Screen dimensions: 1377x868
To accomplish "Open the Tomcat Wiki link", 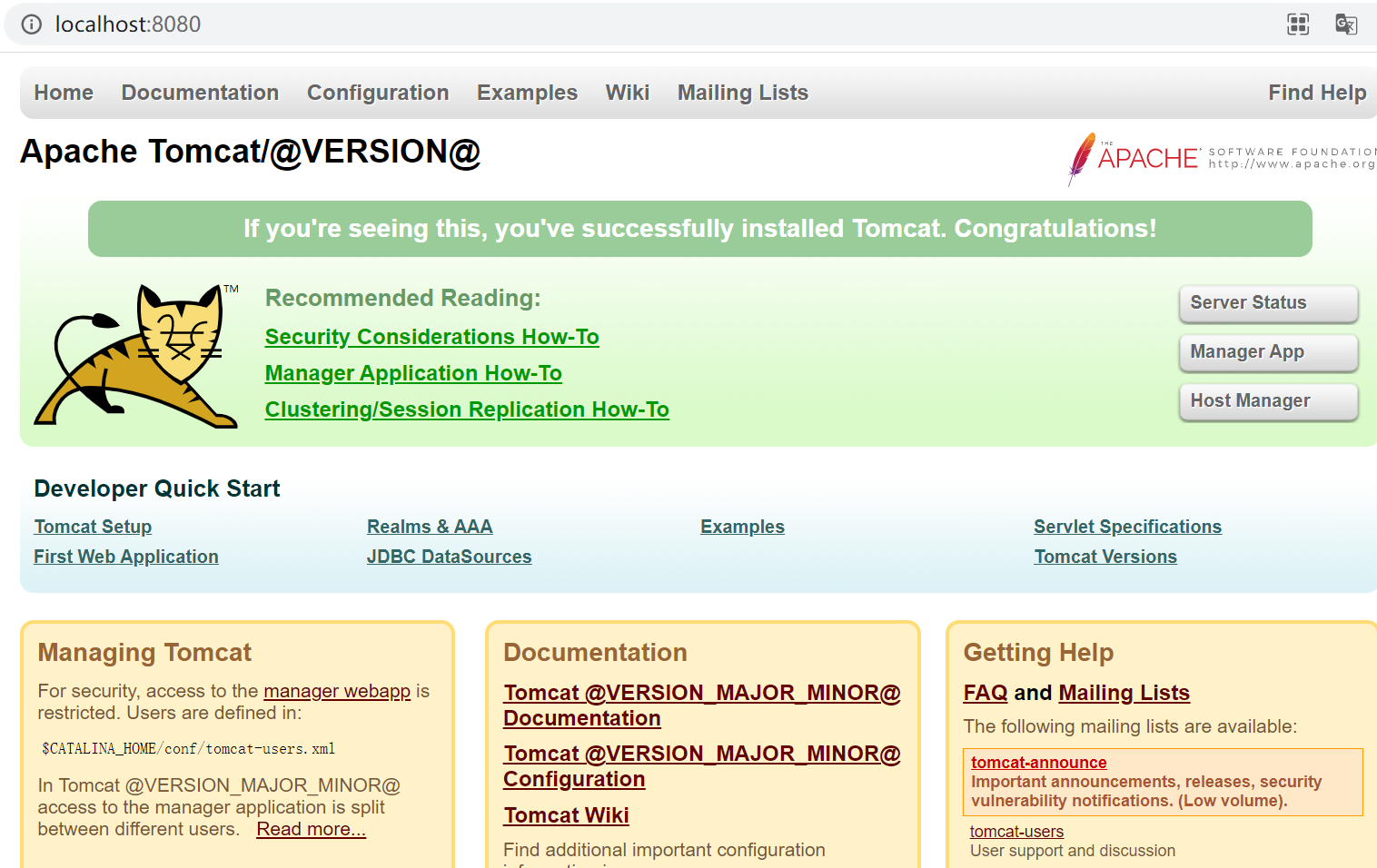I will 567,815.
